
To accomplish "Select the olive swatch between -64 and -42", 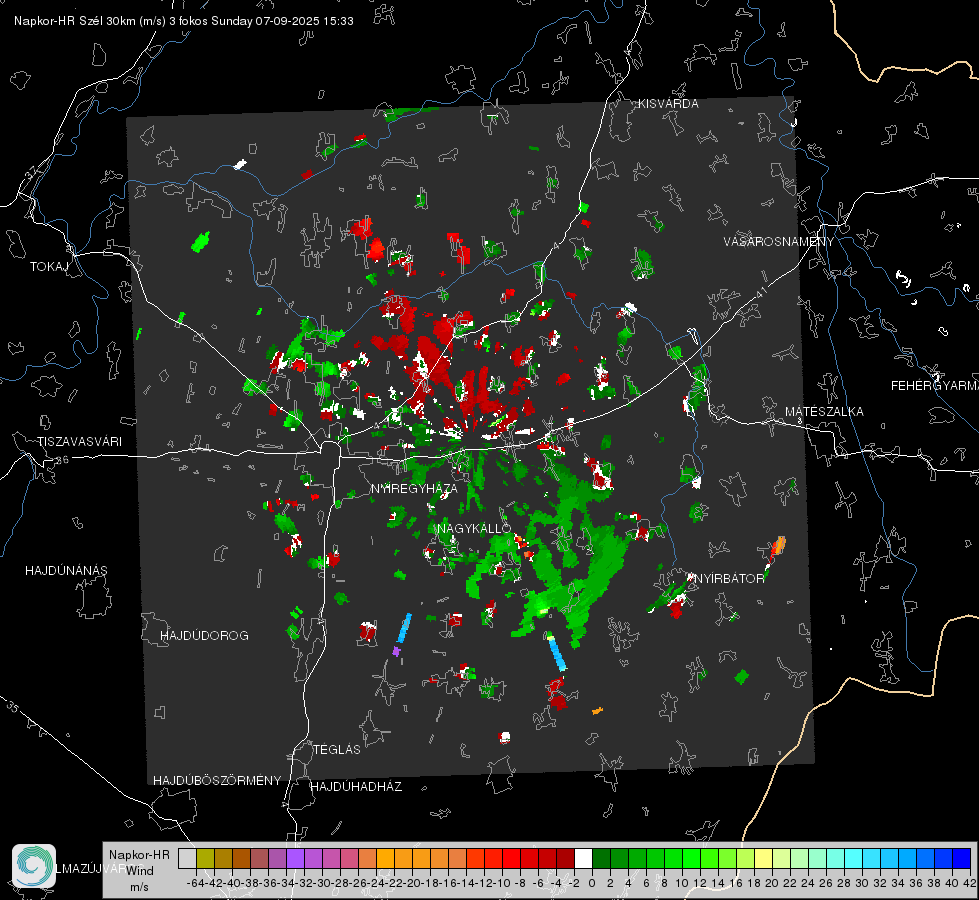I will coord(205,858).
